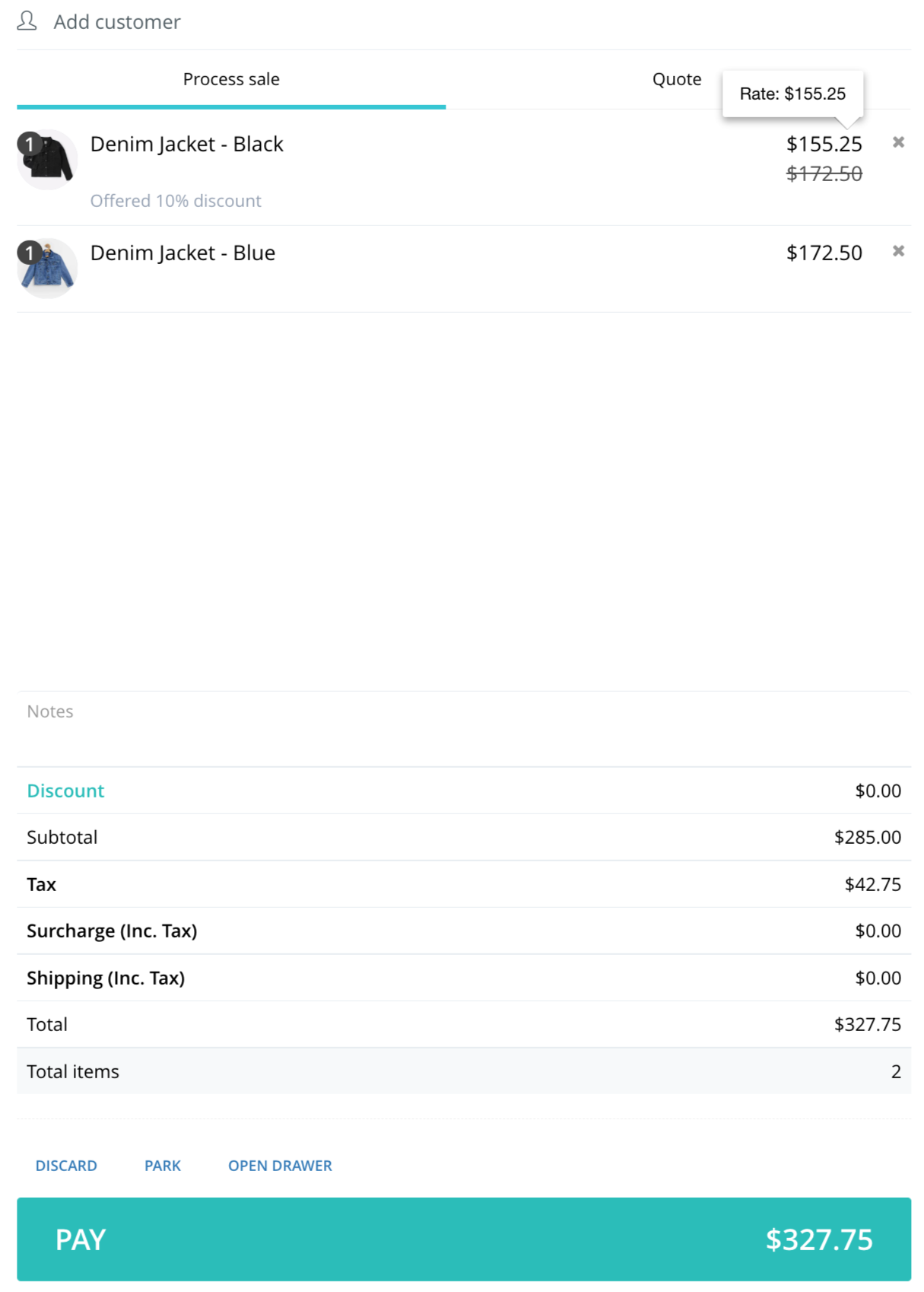Open the black denim jacket thumbnail
Viewport: 924px width, 1292px height.
point(48,159)
